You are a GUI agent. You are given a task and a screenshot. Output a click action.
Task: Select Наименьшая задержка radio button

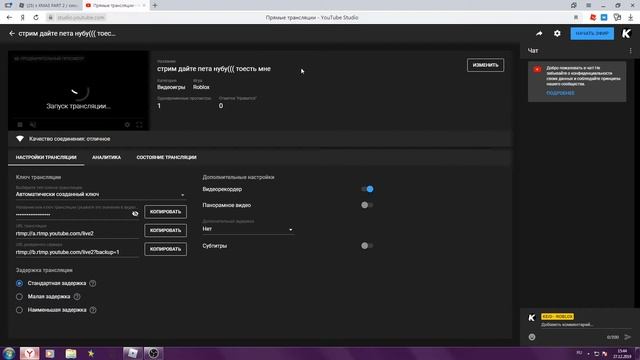click(x=19, y=310)
